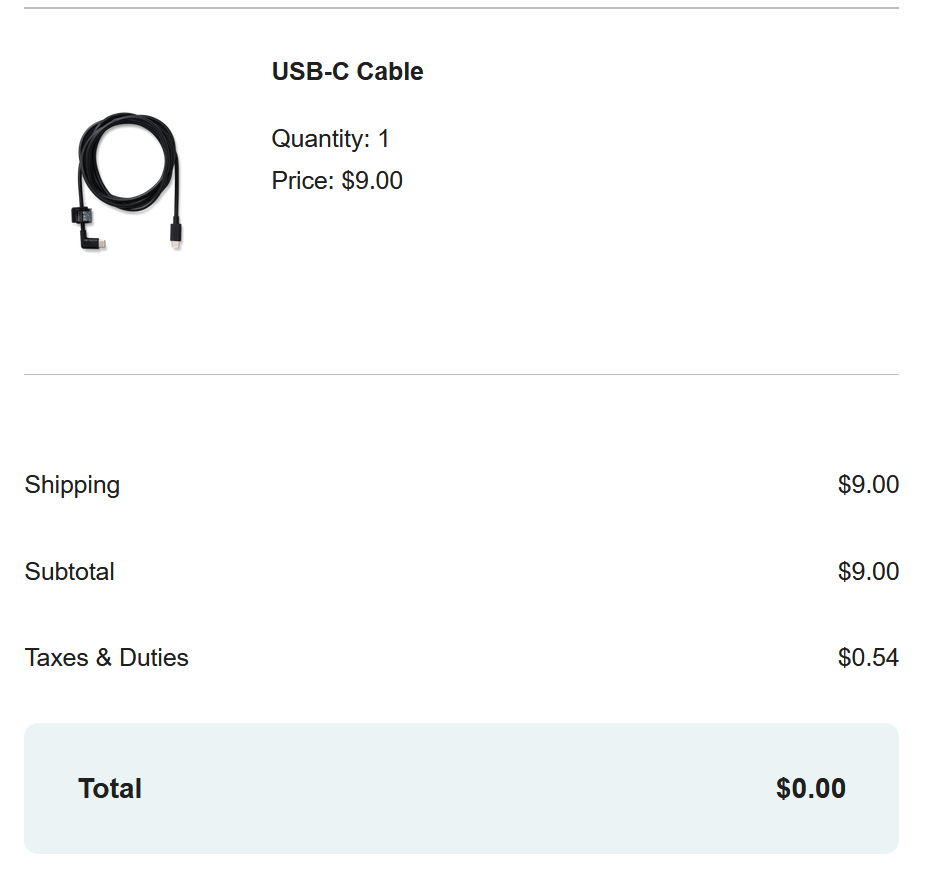Click the angled USB-C connector in the photo

[92, 239]
